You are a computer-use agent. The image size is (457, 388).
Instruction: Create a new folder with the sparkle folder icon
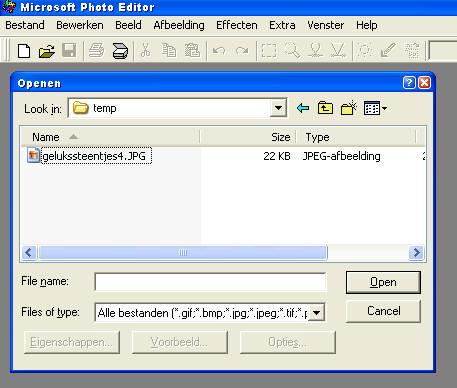click(x=349, y=108)
